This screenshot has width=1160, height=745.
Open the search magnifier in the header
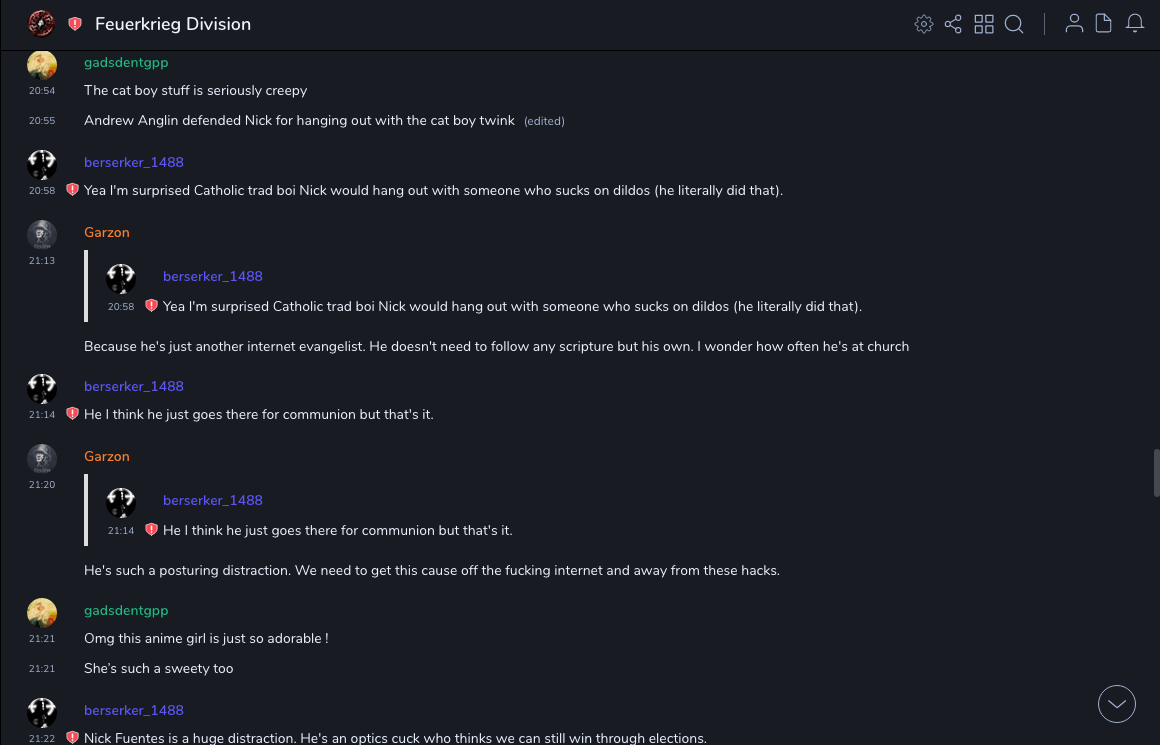pos(1014,24)
